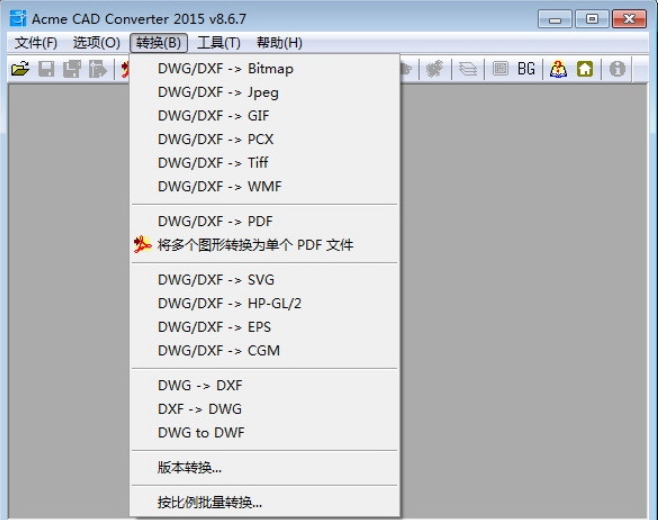Viewport: 658px width, 520px height.
Task: Choose DWG to DWF
Action: [x=264, y=432]
